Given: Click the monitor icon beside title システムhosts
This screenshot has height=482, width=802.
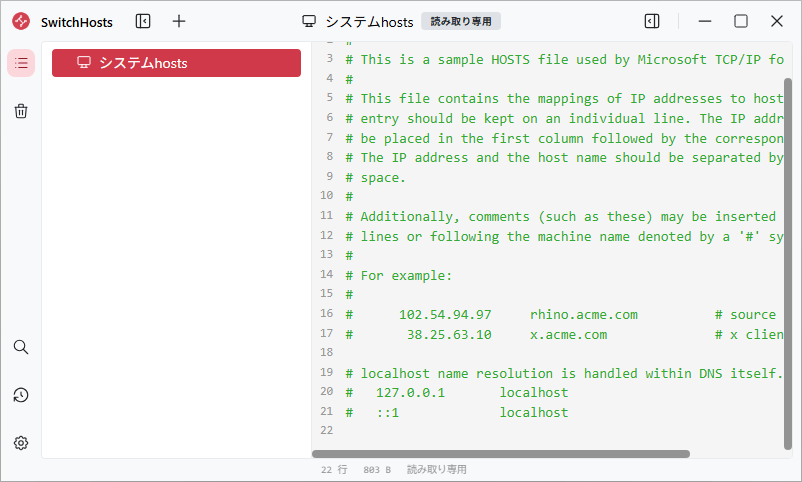Looking at the screenshot, I should tap(309, 21).
